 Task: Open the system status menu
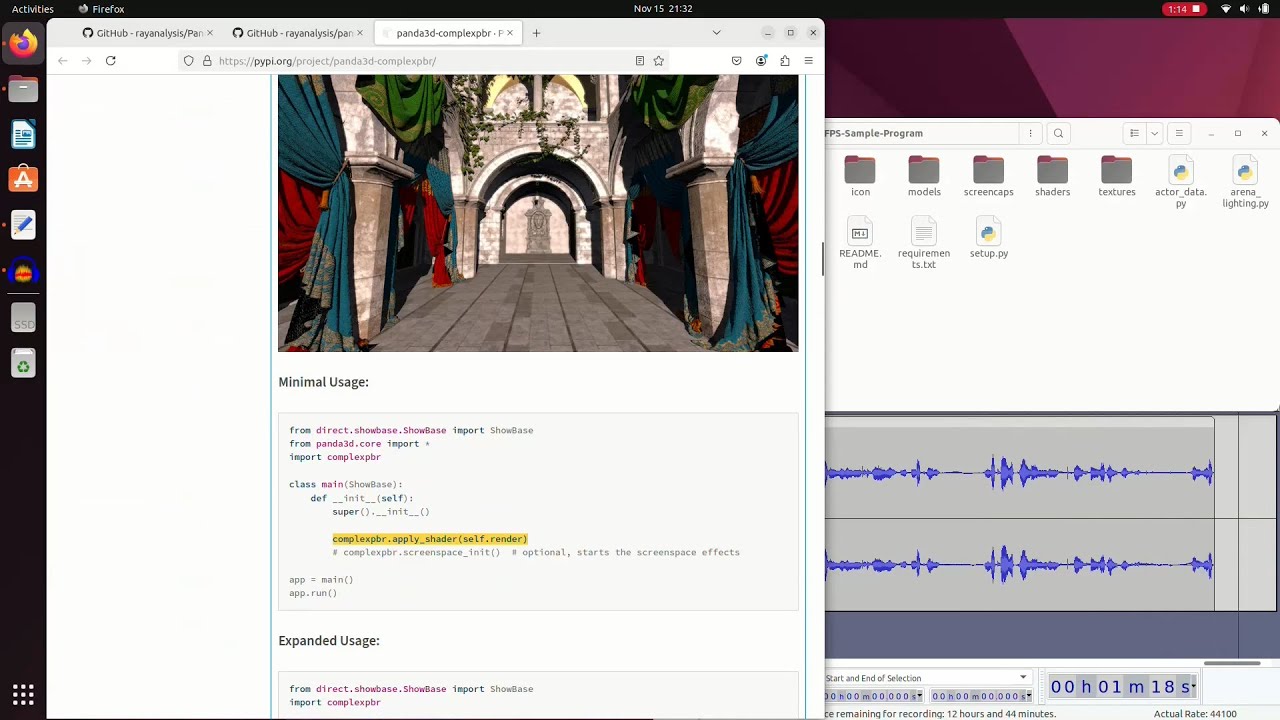[1245, 9]
